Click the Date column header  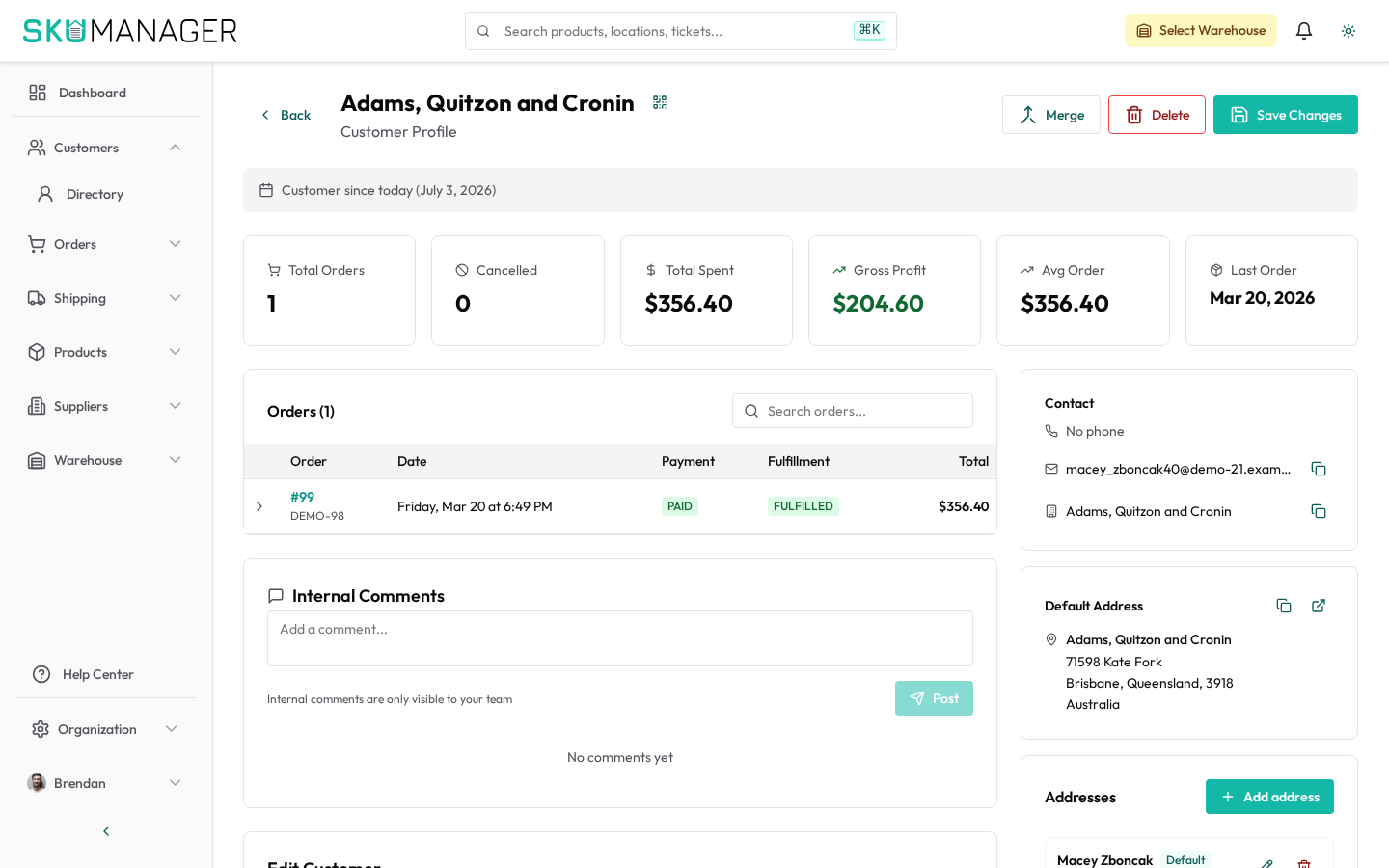pyautogui.click(x=412, y=461)
